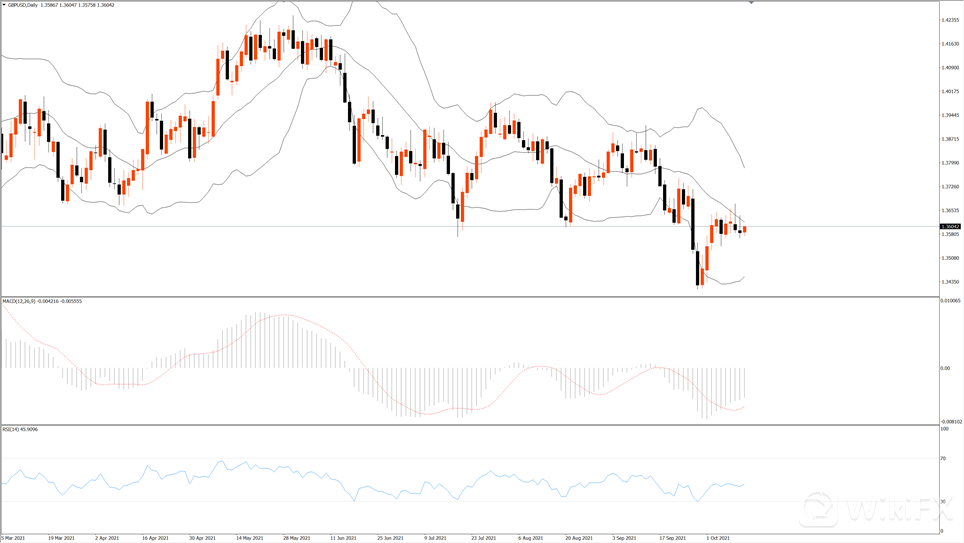Click the chart shift triangle marker at top
The height and width of the screenshot is (543, 964).
(752, 3)
